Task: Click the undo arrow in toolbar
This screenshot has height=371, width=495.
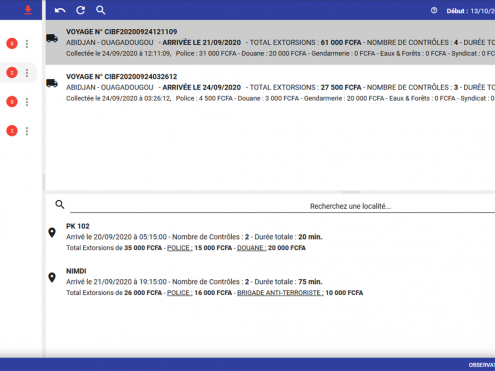Action: click(60, 10)
